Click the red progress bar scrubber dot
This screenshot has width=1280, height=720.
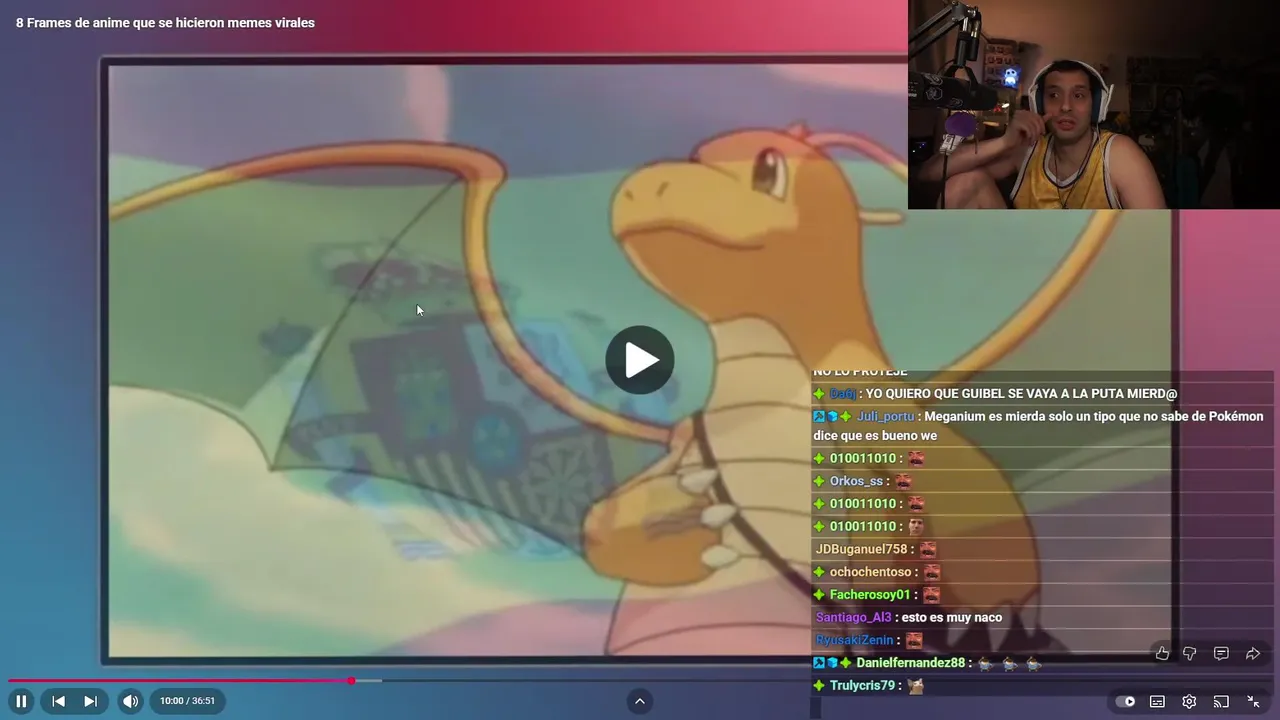(x=351, y=681)
